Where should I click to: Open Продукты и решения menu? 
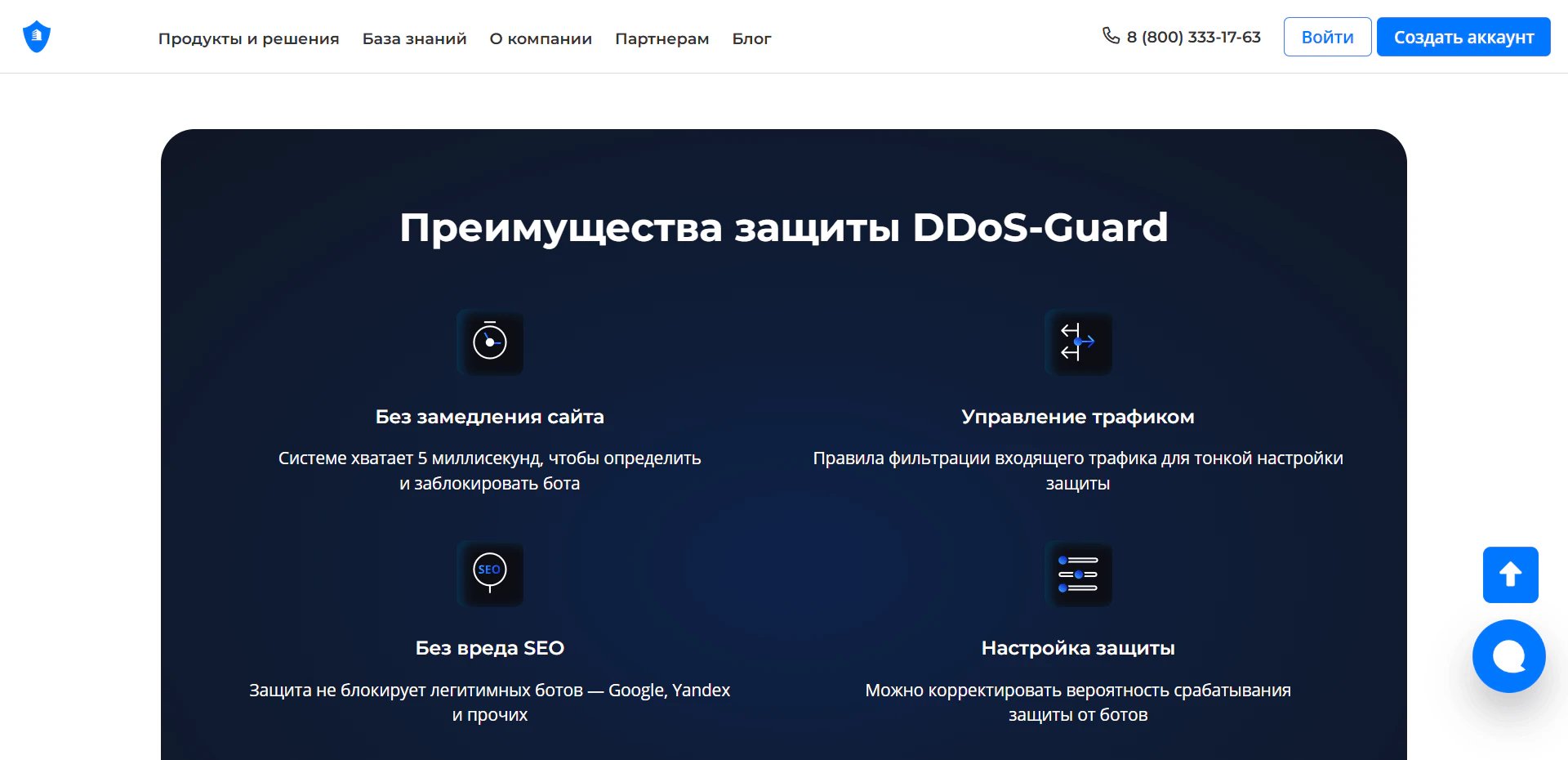pyautogui.click(x=248, y=38)
